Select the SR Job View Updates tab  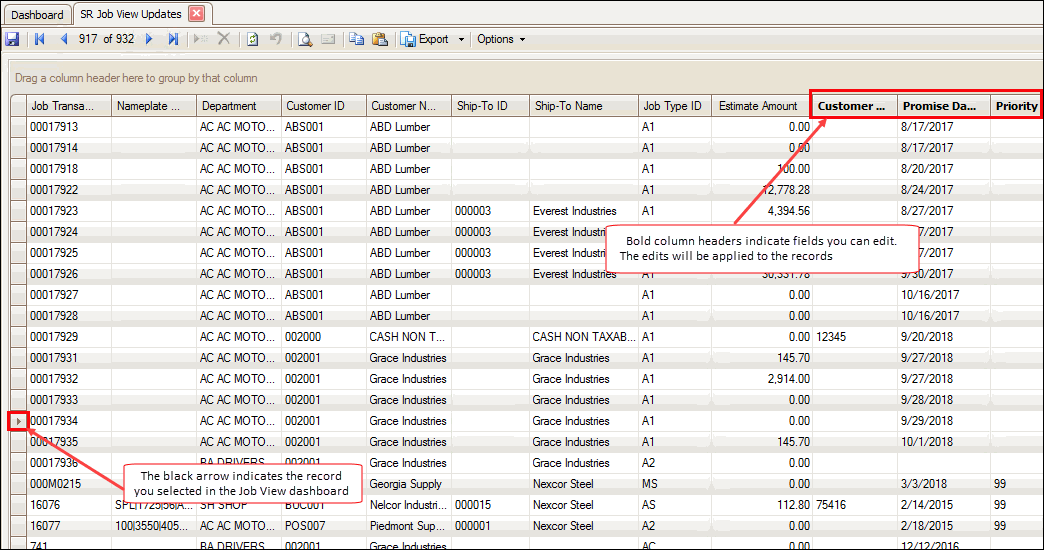coord(130,14)
